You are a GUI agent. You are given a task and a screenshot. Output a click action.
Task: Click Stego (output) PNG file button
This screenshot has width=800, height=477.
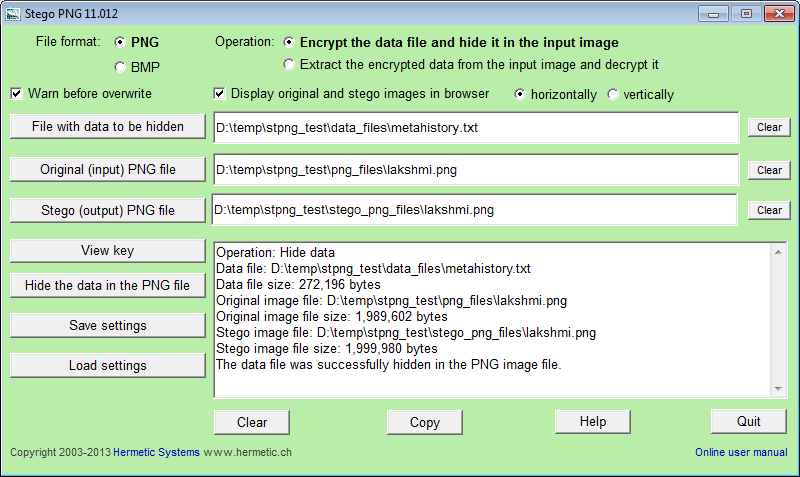[108, 210]
